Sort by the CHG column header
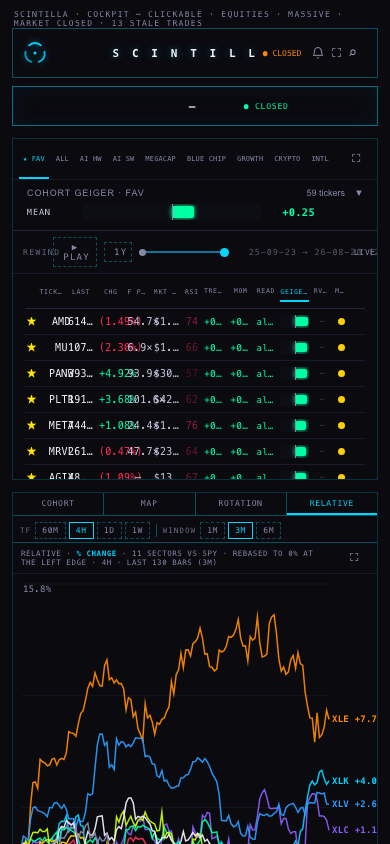The height and width of the screenshot is (844, 390). (x=110, y=292)
